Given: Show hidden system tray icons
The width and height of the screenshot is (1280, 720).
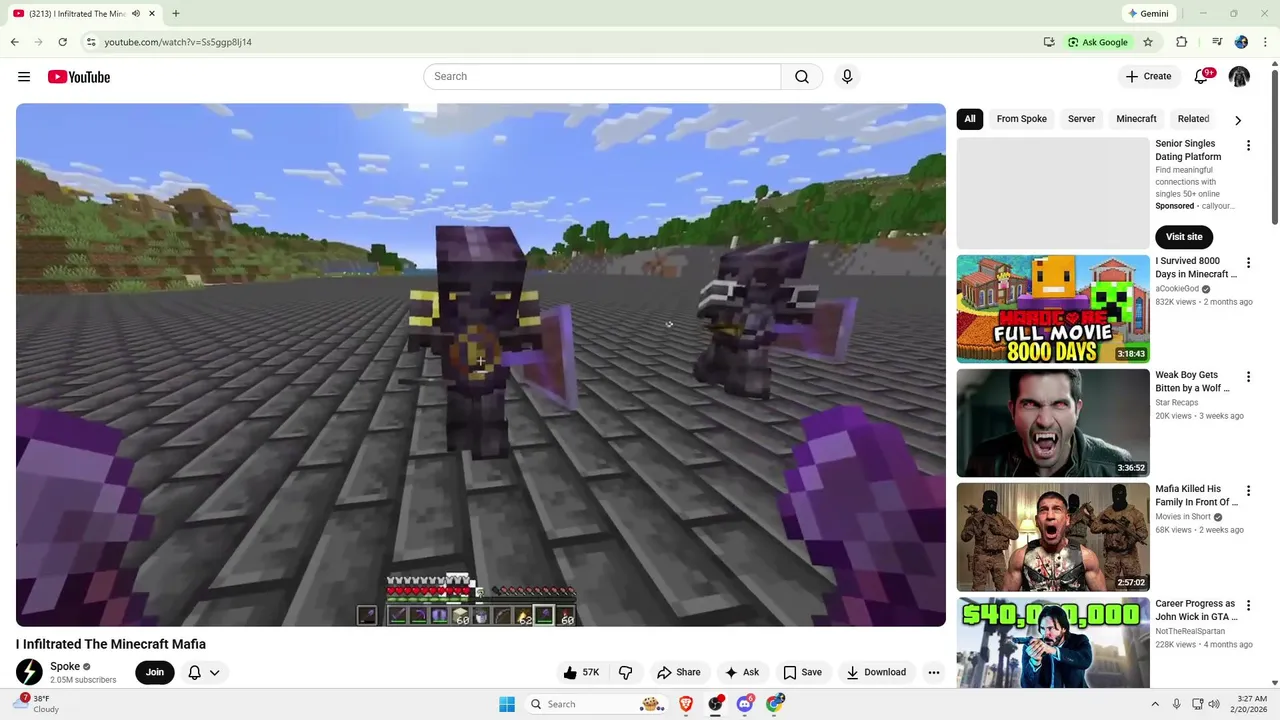Looking at the screenshot, I should click(x=1155, y=704).
